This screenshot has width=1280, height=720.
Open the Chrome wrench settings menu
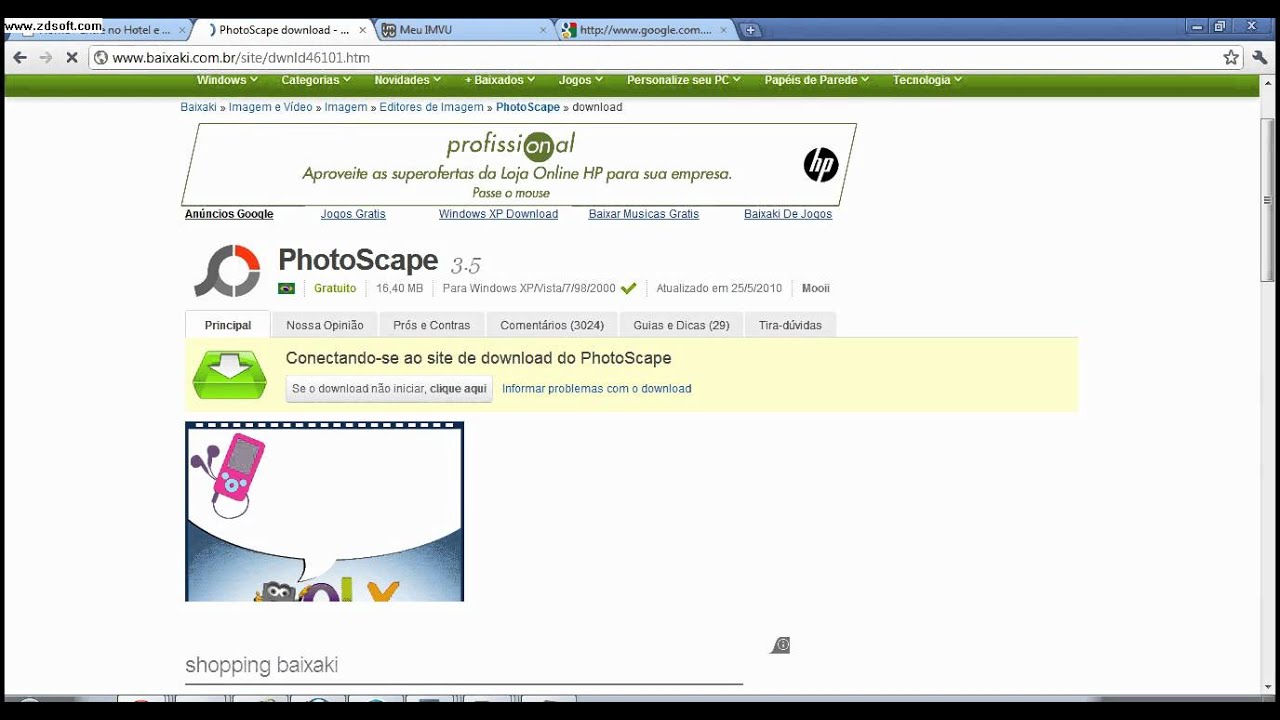(x=1260, y=58)
